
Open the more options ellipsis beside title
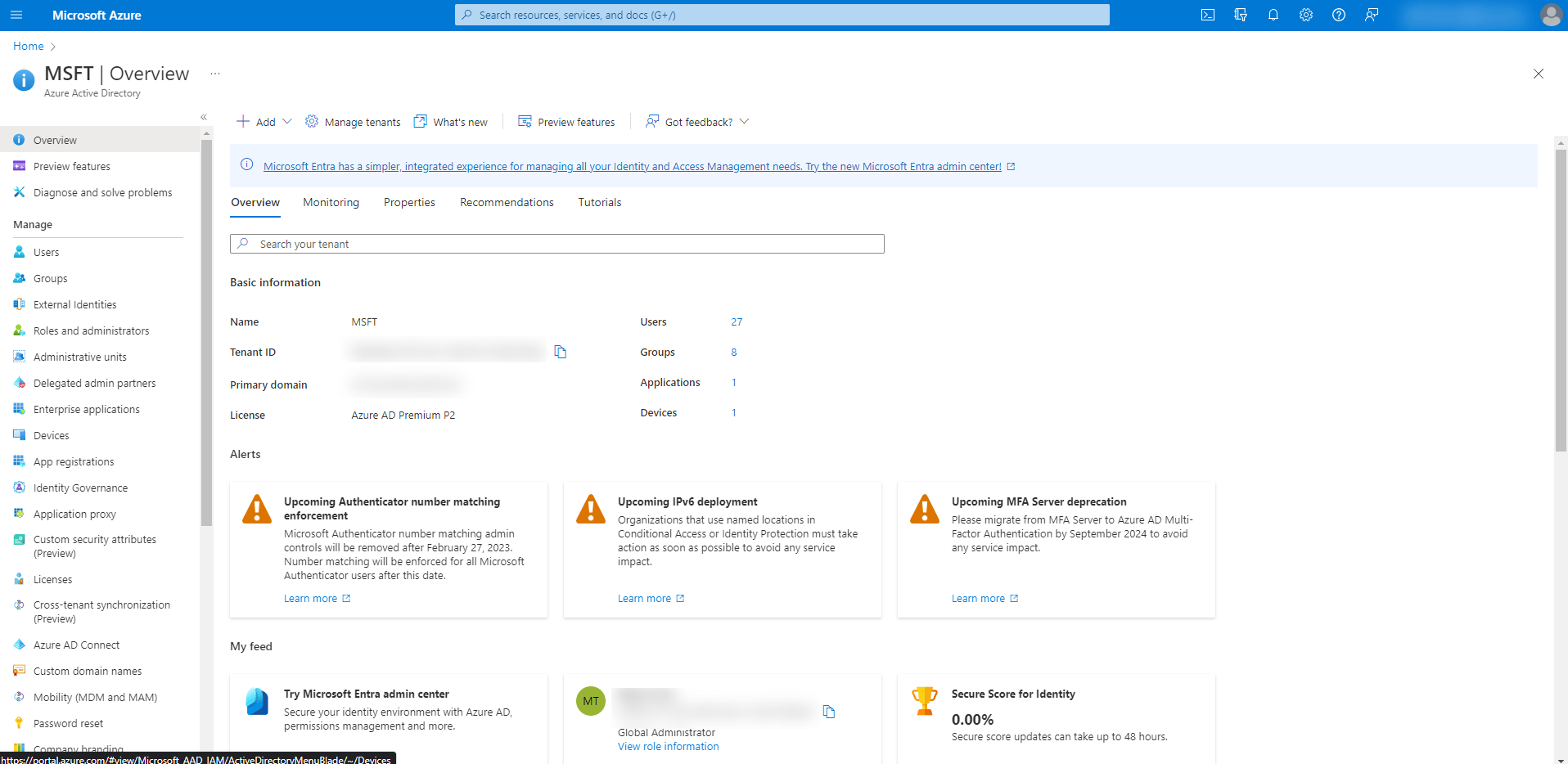[214, 74]
